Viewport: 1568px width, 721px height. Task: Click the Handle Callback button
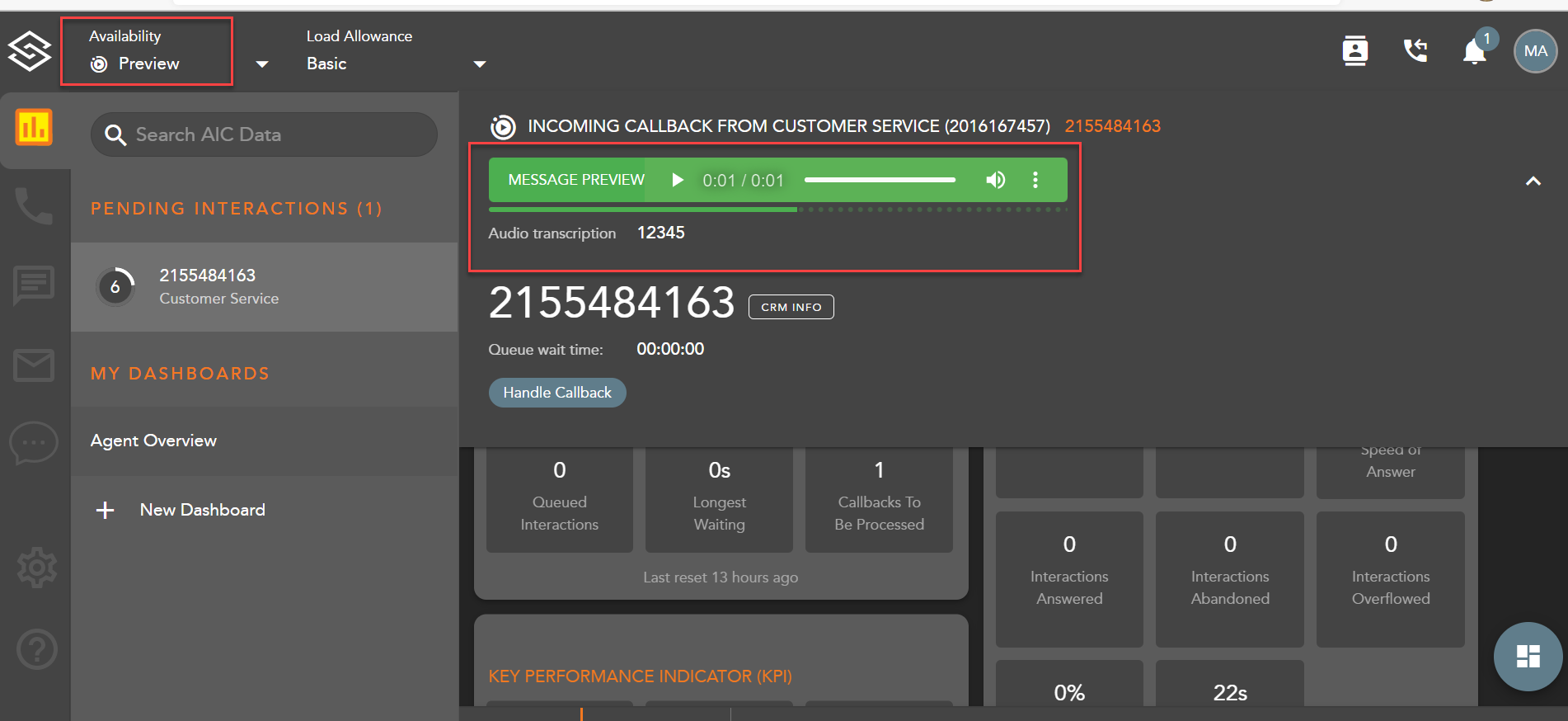[x=557, y=393]
